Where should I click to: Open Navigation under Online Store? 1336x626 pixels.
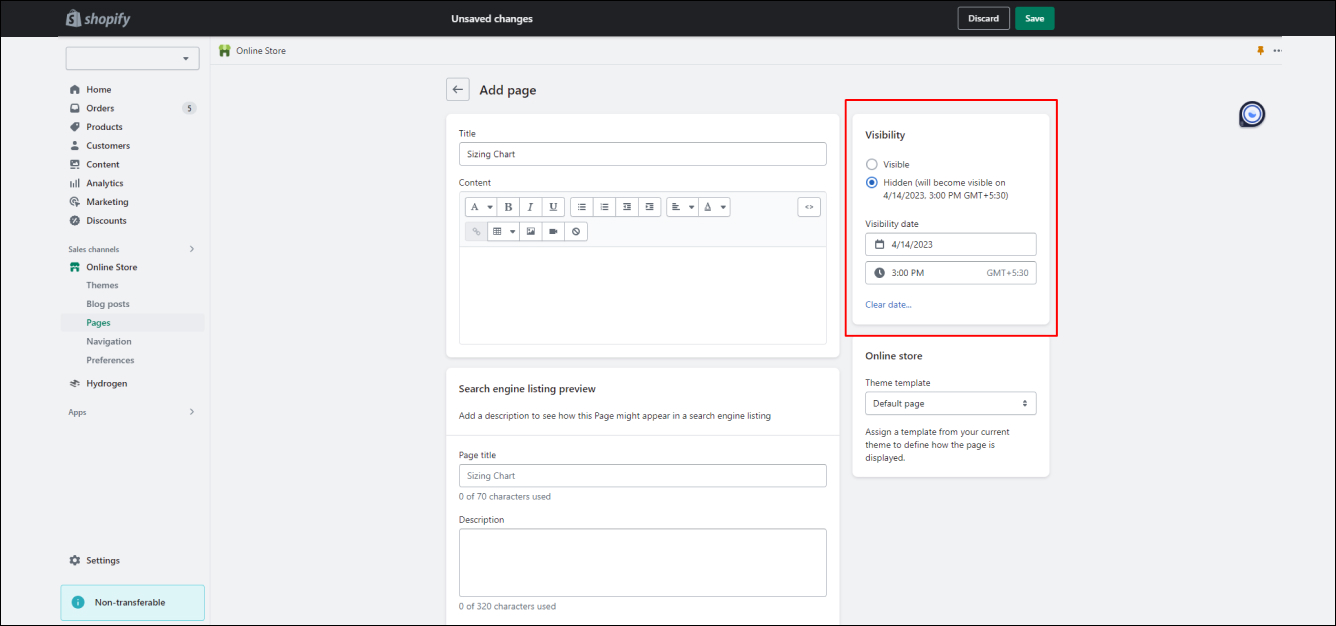point(109,342)
